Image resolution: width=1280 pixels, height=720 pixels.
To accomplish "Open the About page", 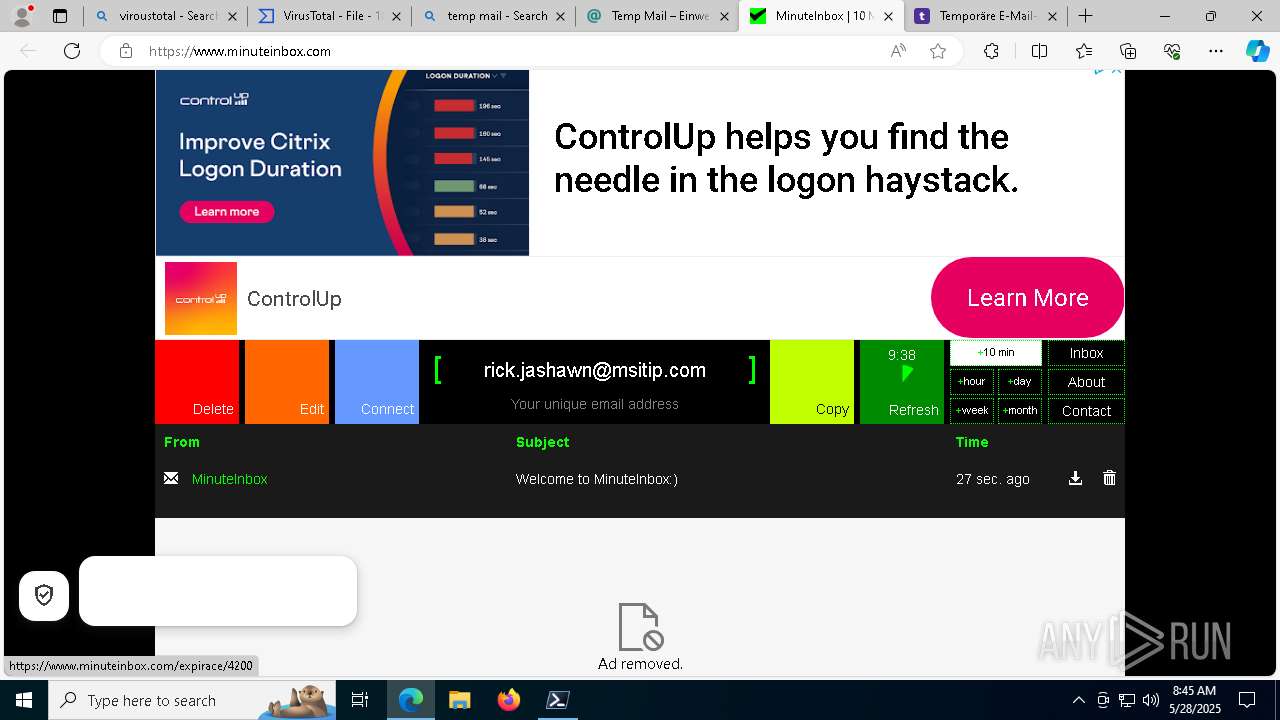I will tap(1086, 382).
